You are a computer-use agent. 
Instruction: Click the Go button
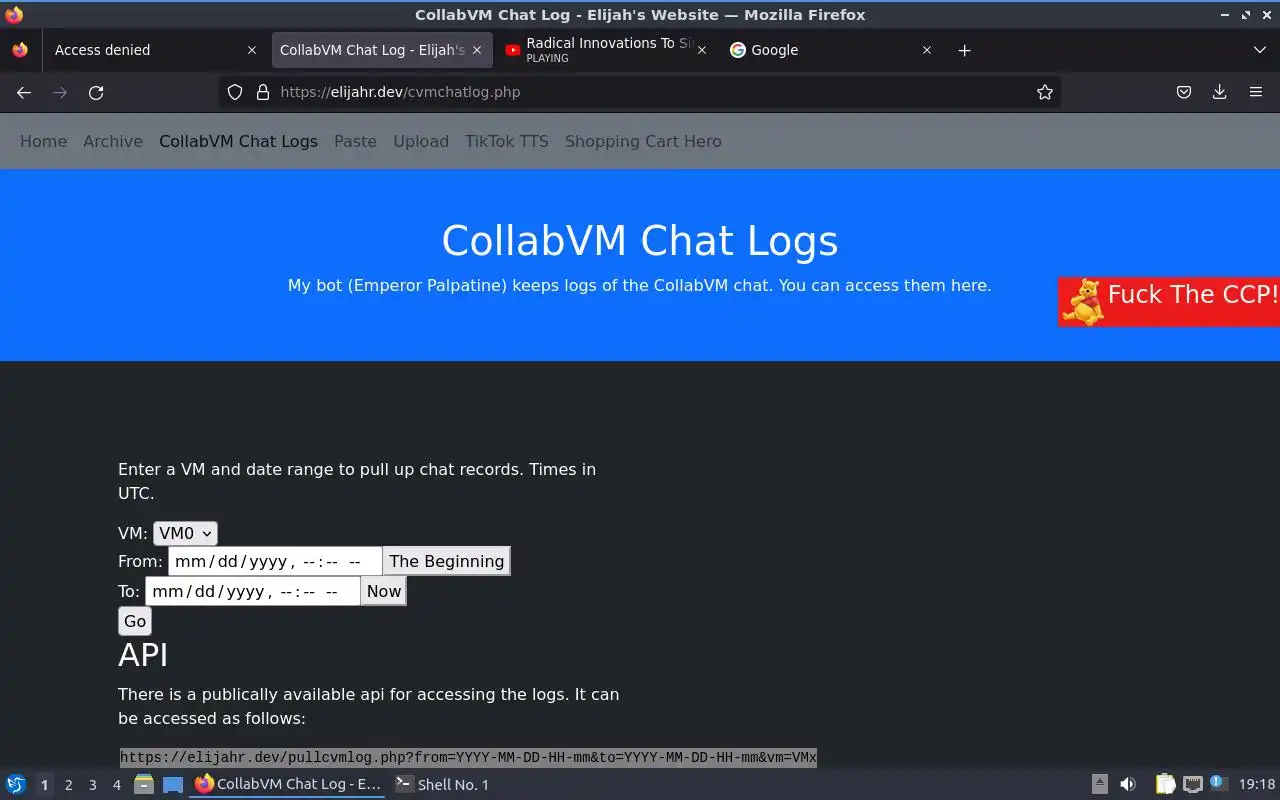[135, 621]
